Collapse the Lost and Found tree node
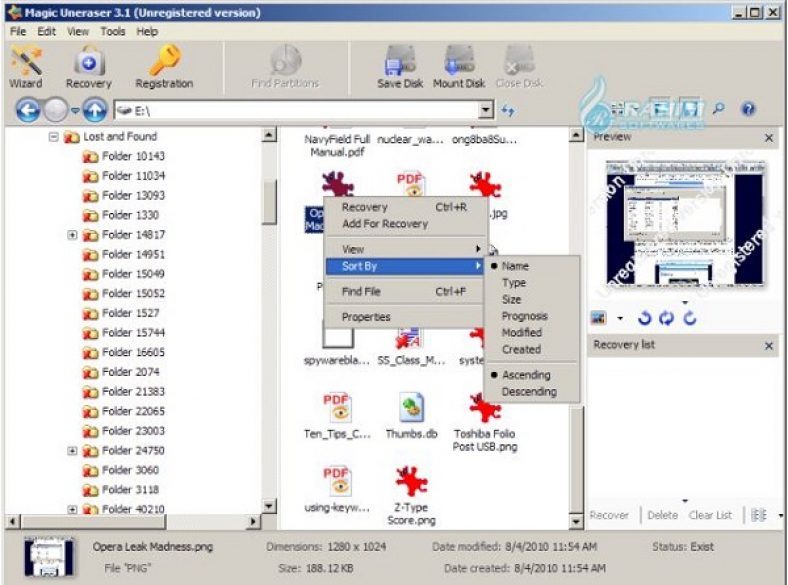 pyautogui.click(x=53, y=136)
